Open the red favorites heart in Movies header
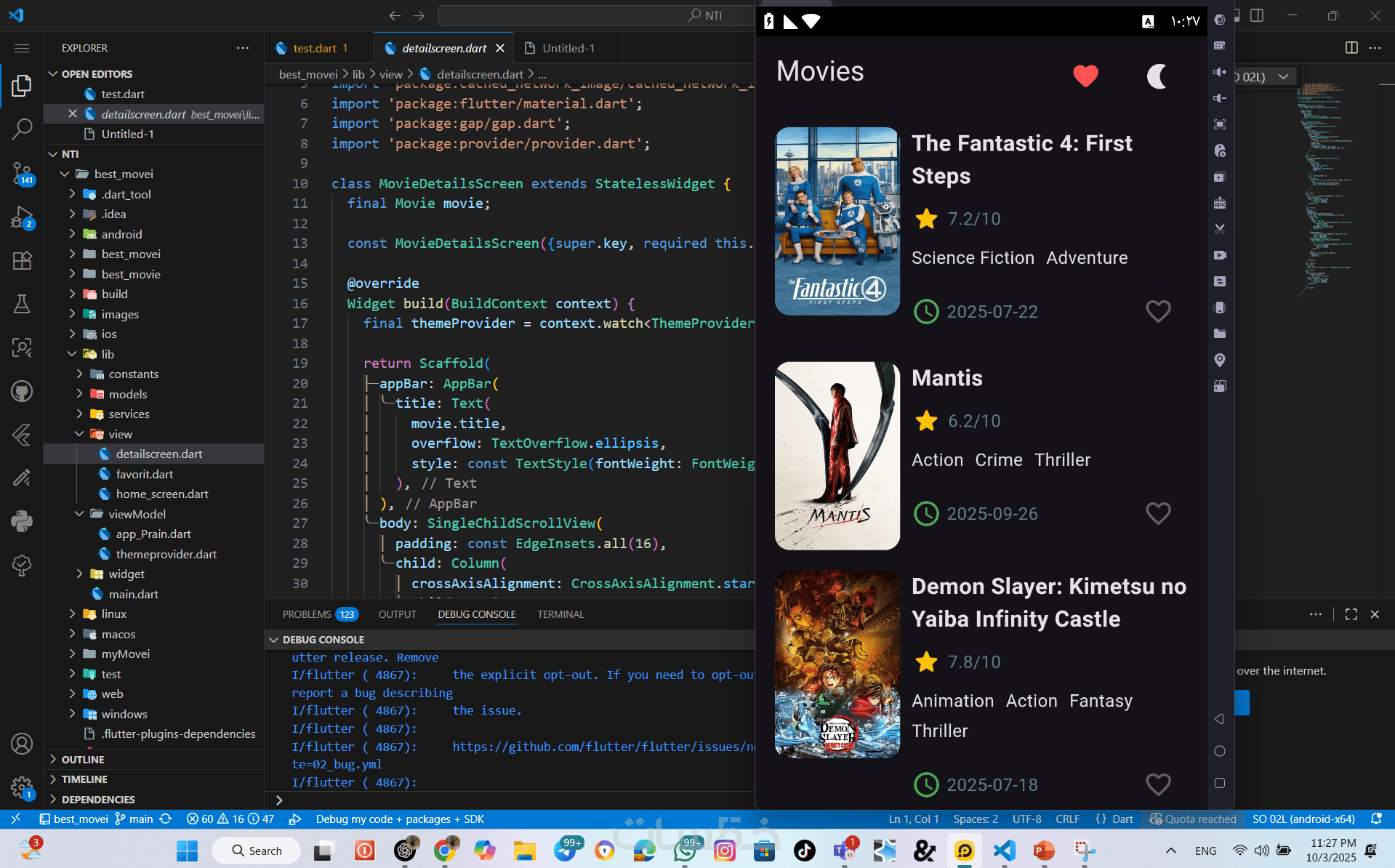The width and height of the screenshot is (1395, 868). [x=1085, y=76]
